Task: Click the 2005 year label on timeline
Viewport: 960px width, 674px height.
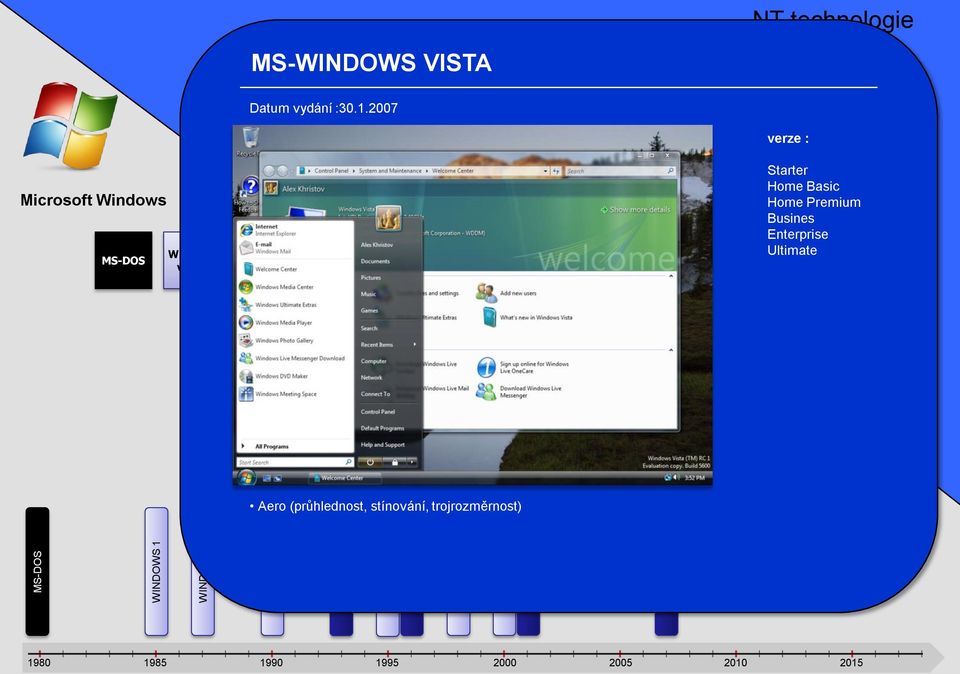Action: pos(620,662)
